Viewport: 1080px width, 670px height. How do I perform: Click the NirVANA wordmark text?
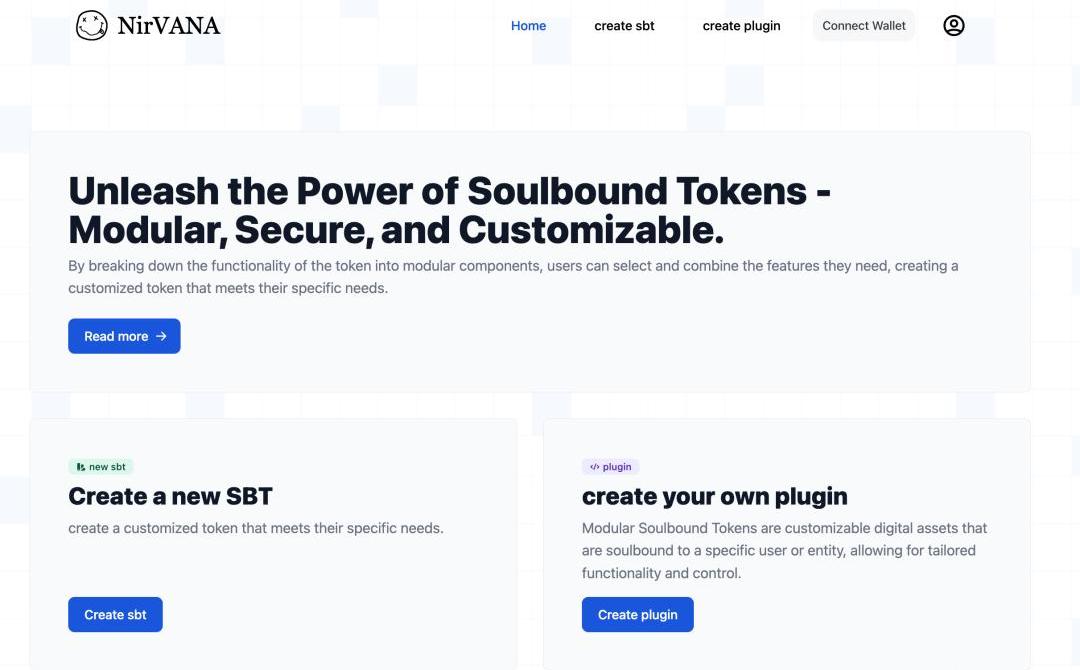[x=169, y=25]
